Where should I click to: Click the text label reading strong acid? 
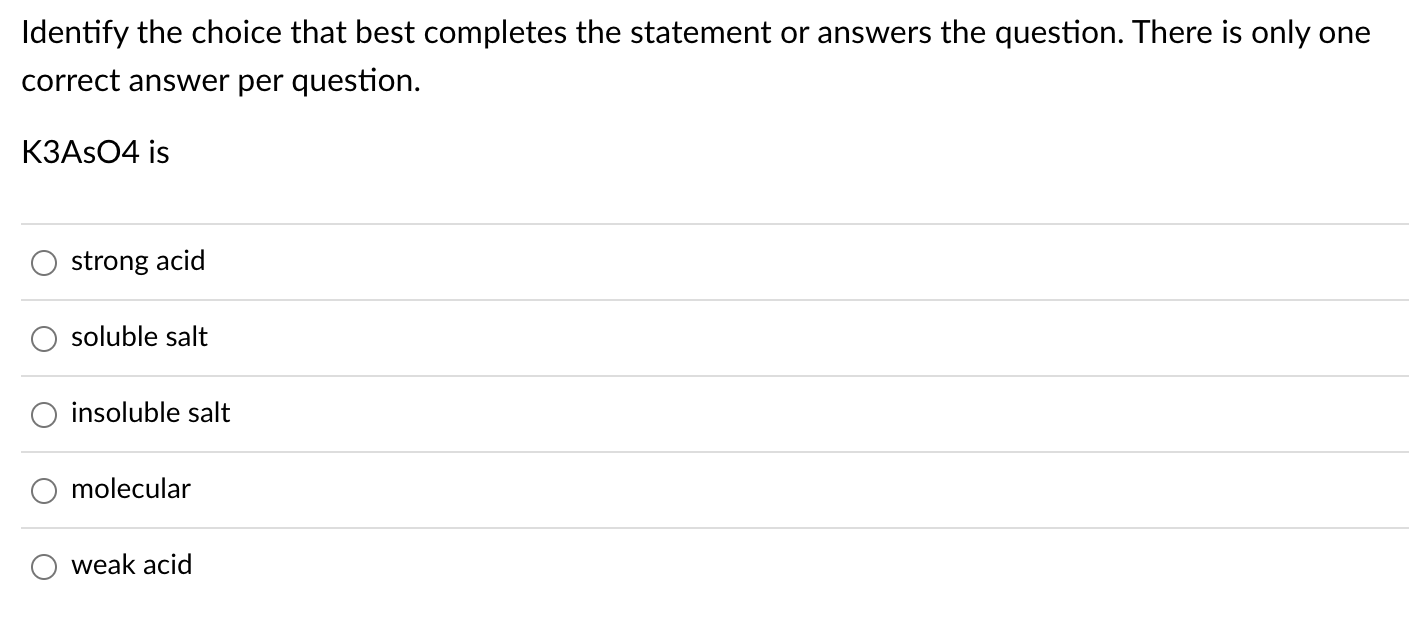click(x=137, y=261)
